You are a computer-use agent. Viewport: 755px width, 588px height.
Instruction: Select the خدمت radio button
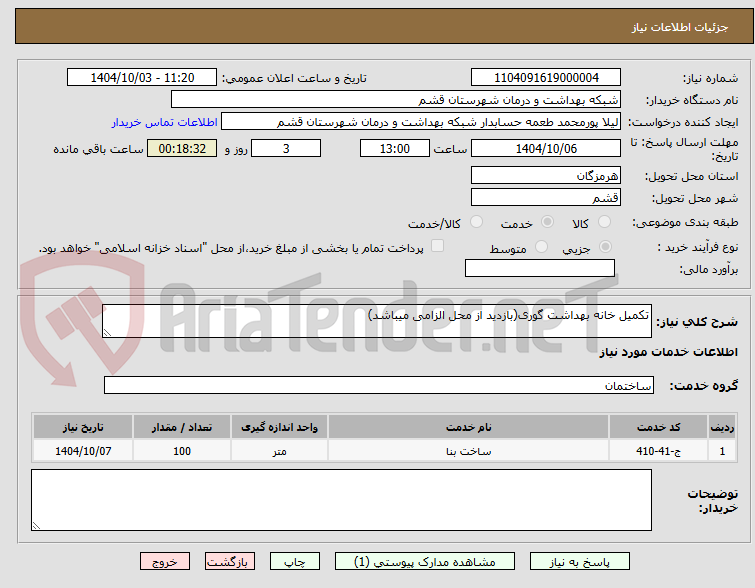click(x=547, y=222)
